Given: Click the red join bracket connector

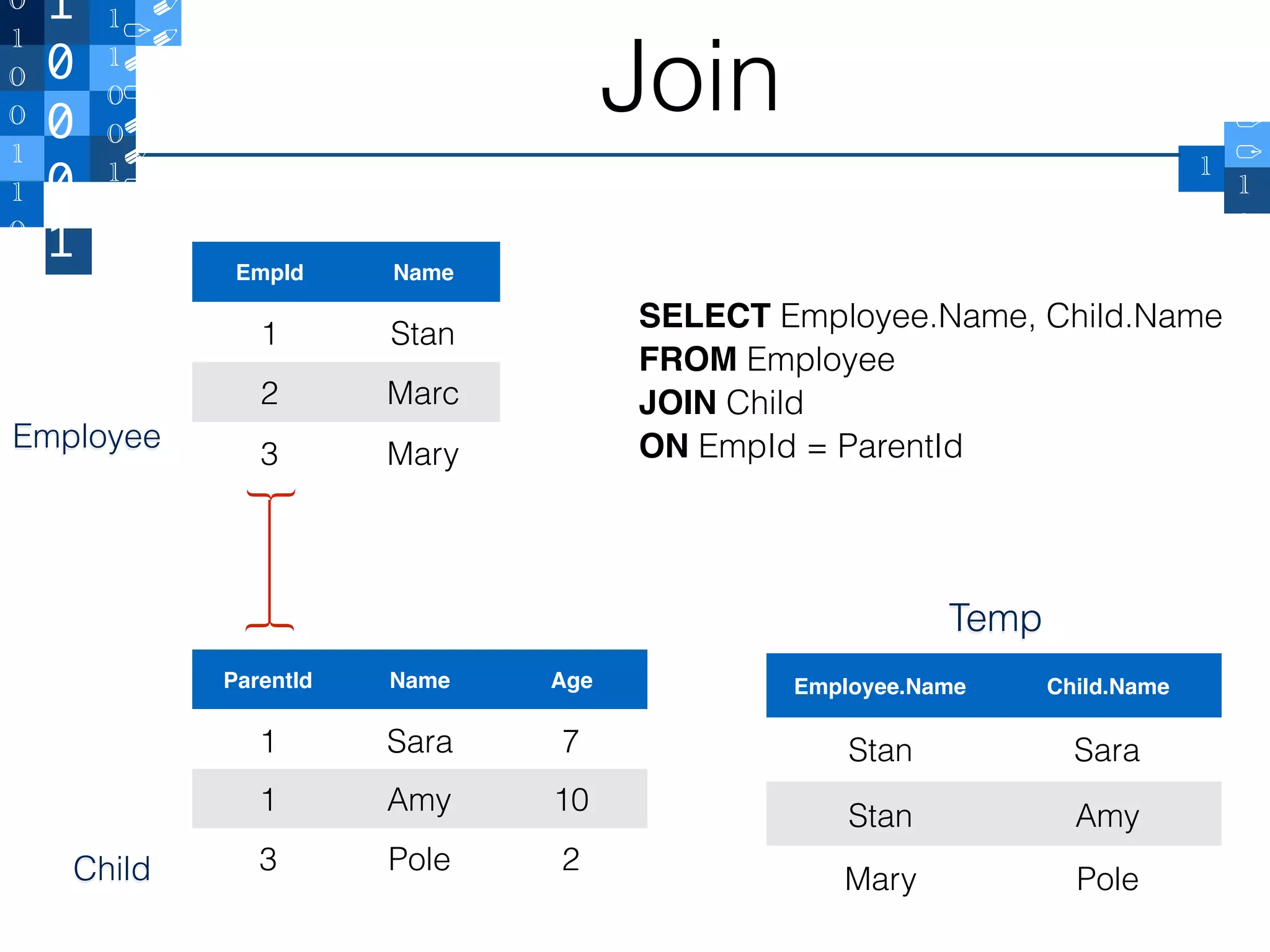Looking at the screenshot, I should pyautogui.click(x=270, y=560).
